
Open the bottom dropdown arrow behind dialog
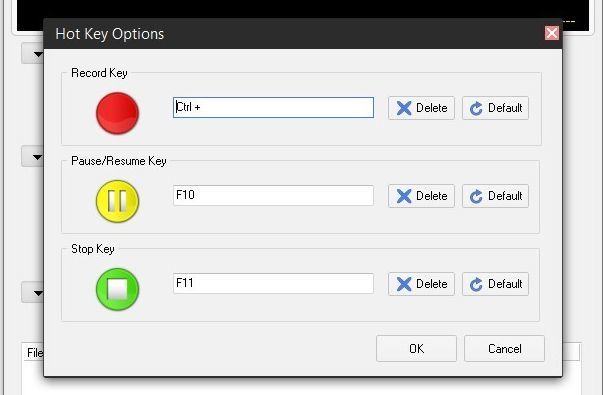coord(34,293)
